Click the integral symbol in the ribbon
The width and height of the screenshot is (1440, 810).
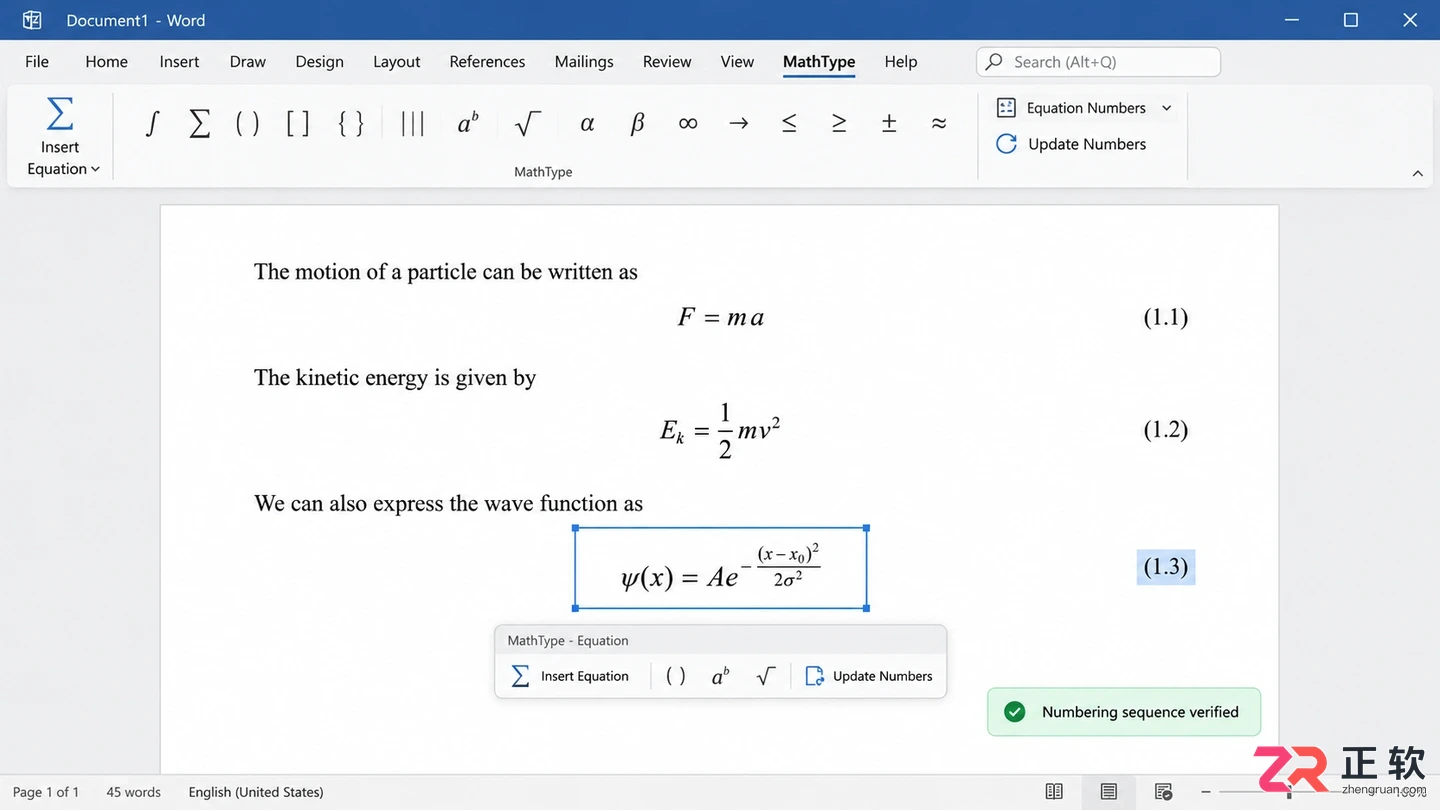coord(152,123)
